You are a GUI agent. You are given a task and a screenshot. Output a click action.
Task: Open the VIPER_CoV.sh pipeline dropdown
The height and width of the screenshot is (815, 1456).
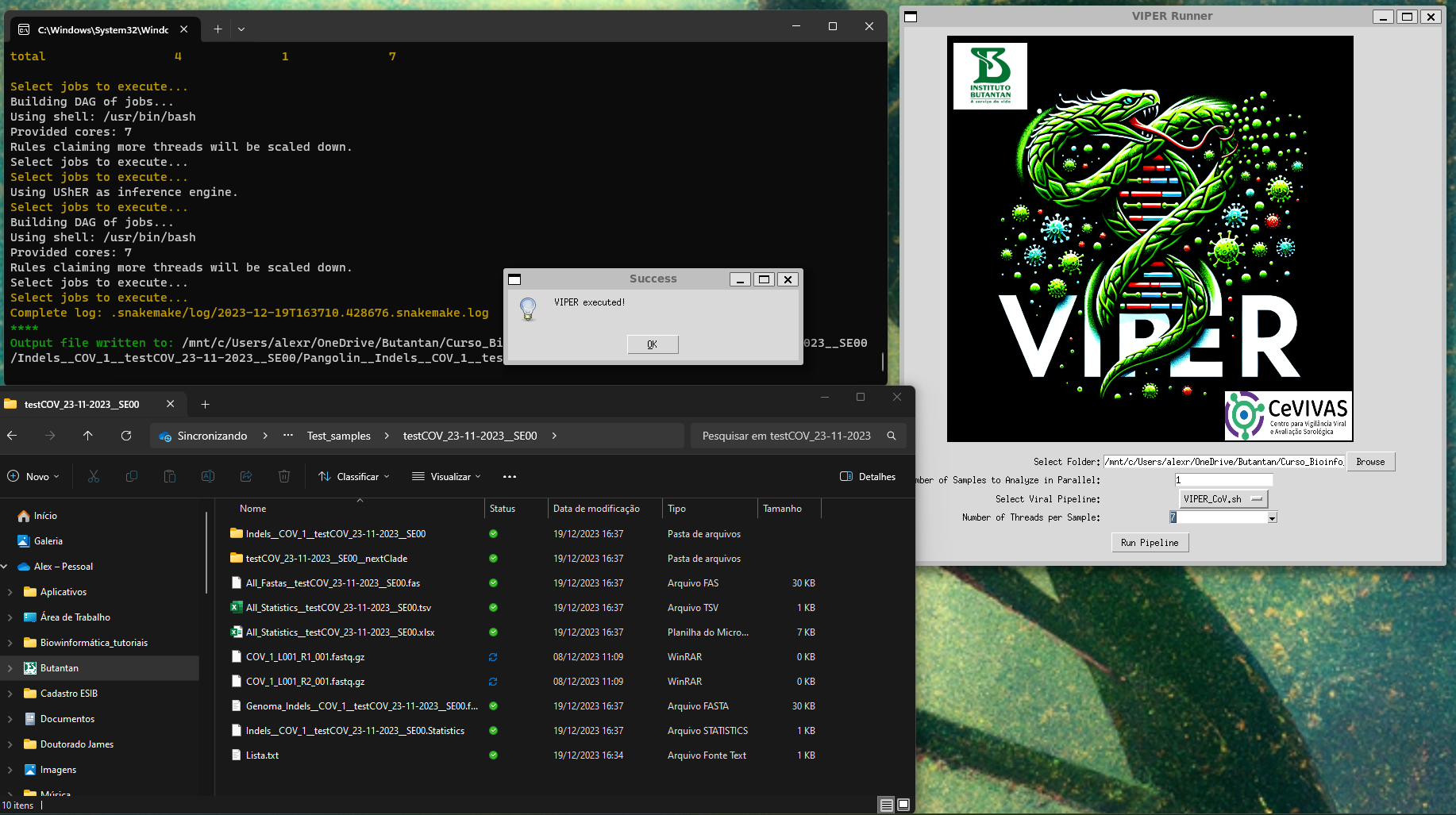[1223, 499]
